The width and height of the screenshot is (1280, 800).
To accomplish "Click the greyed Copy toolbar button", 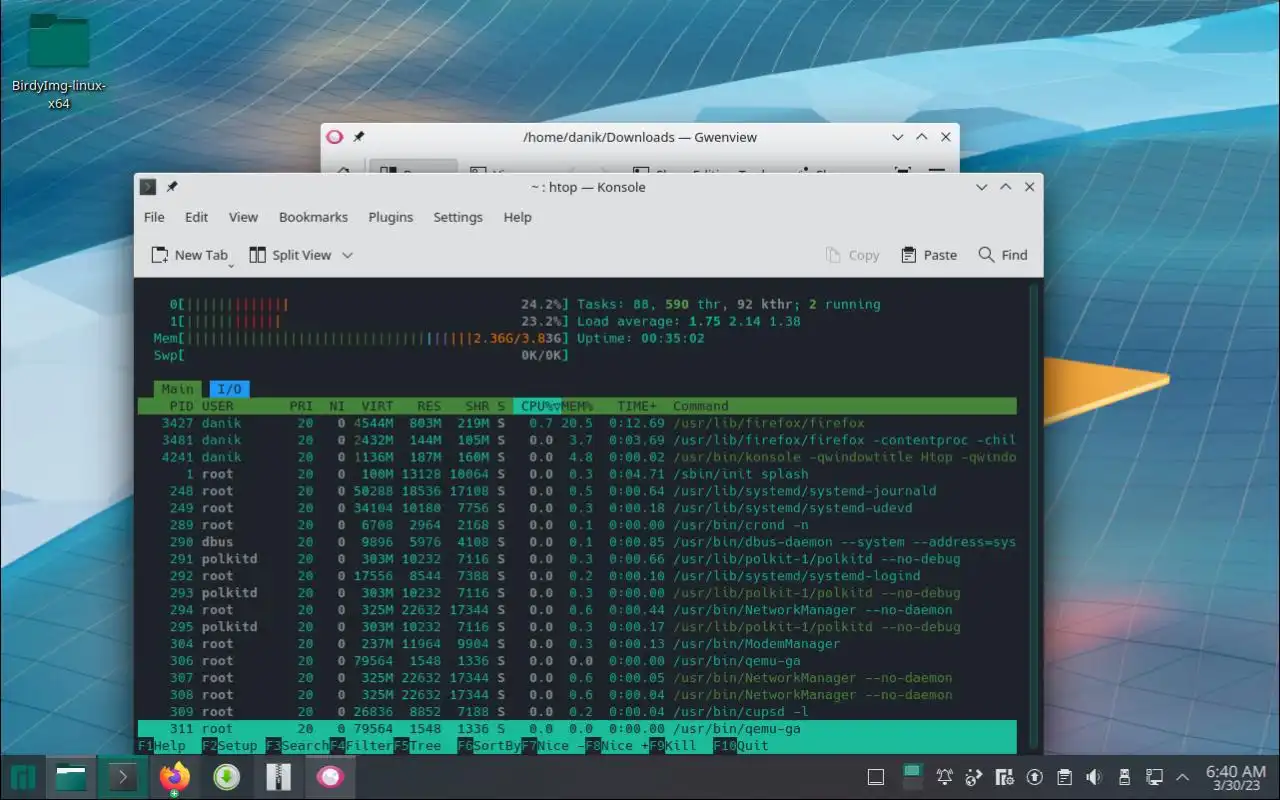I will pos(853,255).
